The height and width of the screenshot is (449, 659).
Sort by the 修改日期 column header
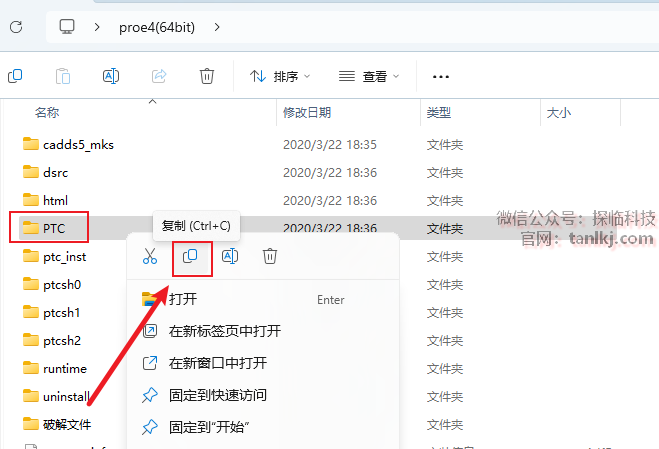(x=307, y=112)
